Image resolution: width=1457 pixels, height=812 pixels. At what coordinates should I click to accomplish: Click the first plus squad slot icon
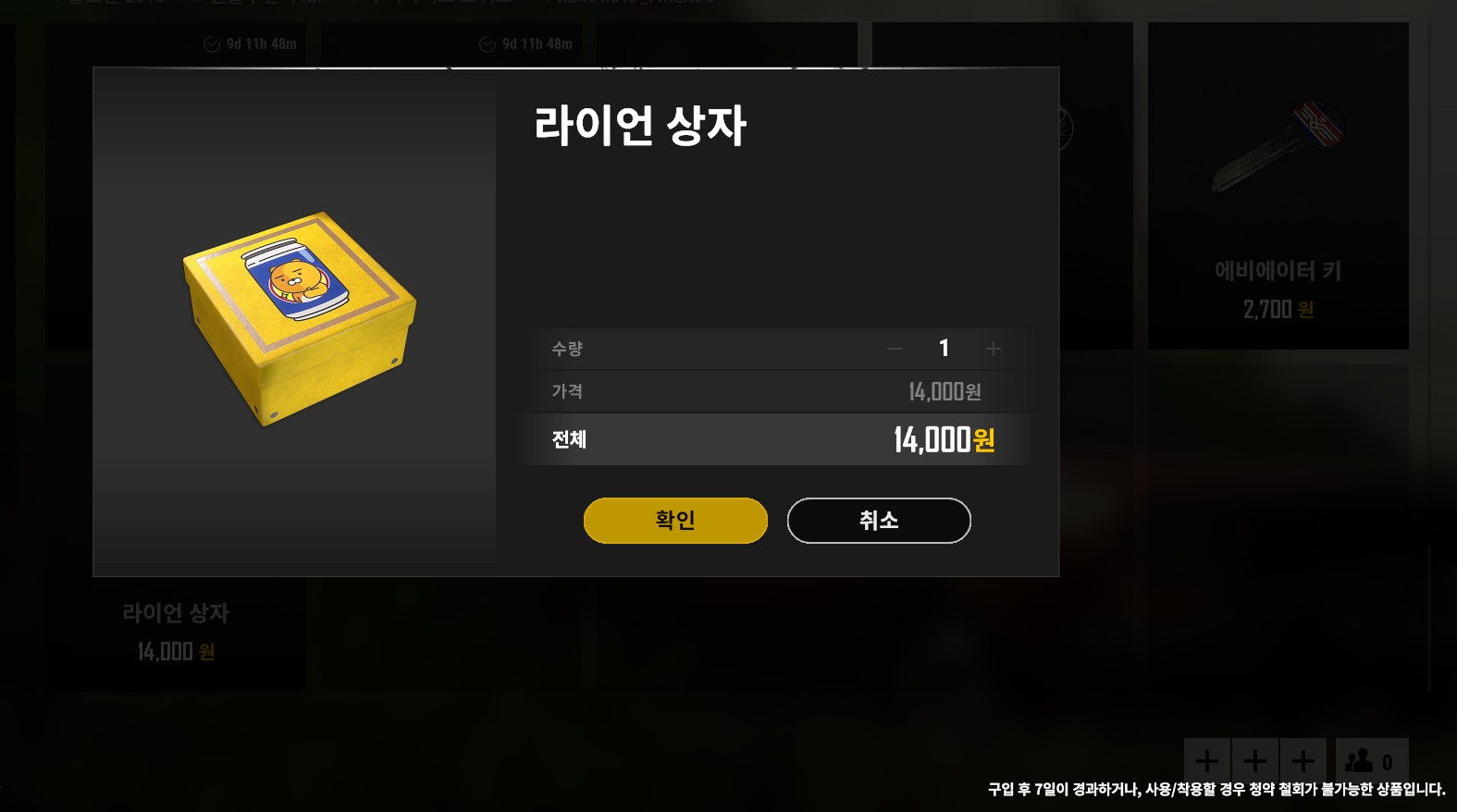[x=1206, y=761]
